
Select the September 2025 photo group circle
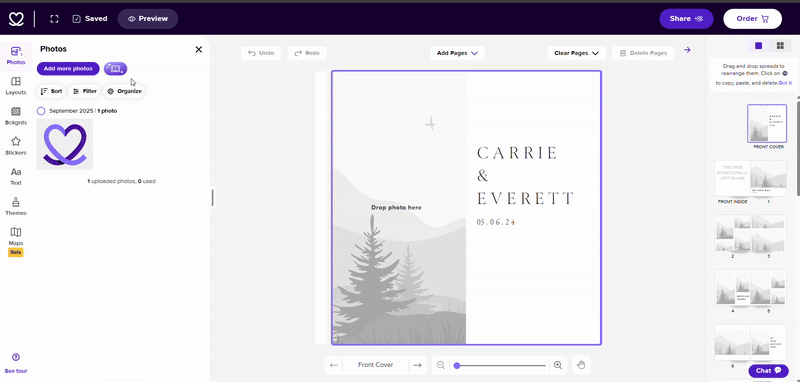pos(41,111)
